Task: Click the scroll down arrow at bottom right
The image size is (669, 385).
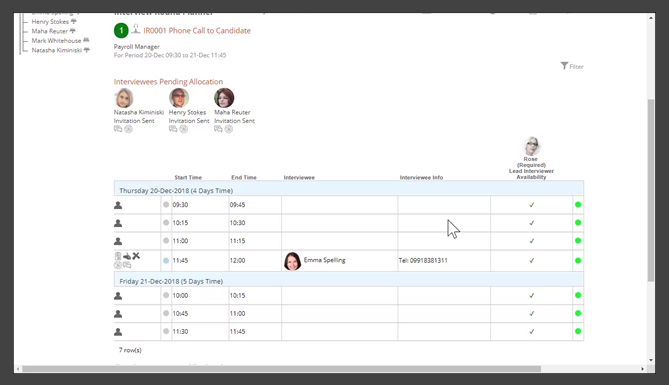Action: click(651, 360)
